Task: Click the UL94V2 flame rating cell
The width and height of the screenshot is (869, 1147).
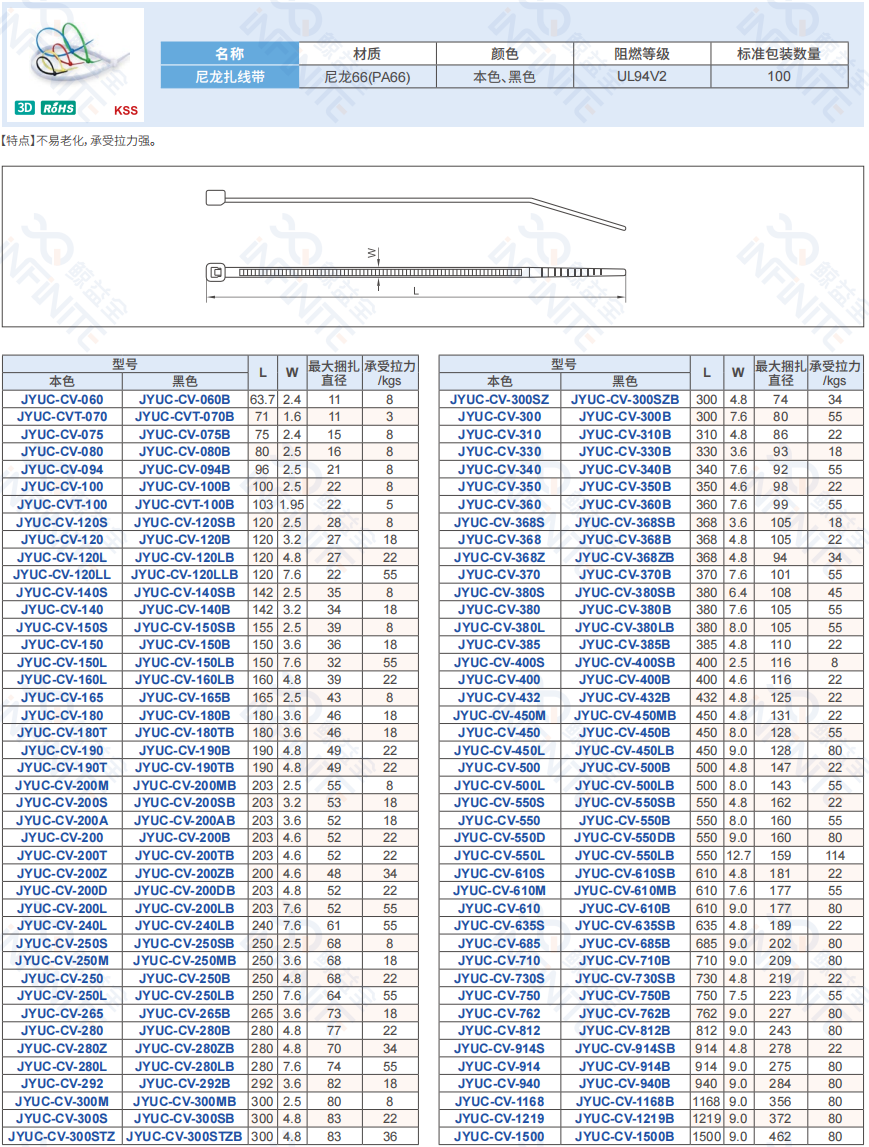Action: (x=641, y=76)
